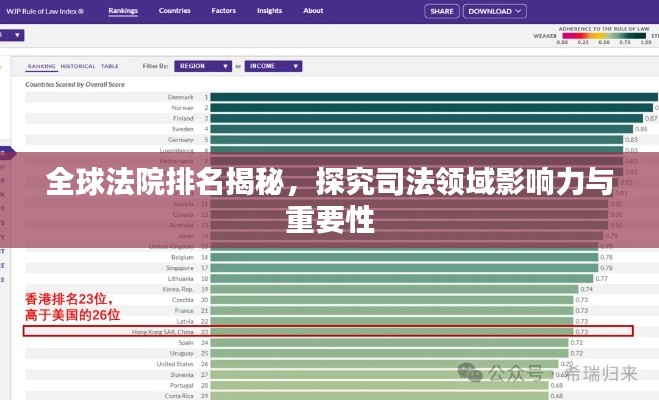Switch to the RANKING tab

pyautogui.click(x=41, y=66)
